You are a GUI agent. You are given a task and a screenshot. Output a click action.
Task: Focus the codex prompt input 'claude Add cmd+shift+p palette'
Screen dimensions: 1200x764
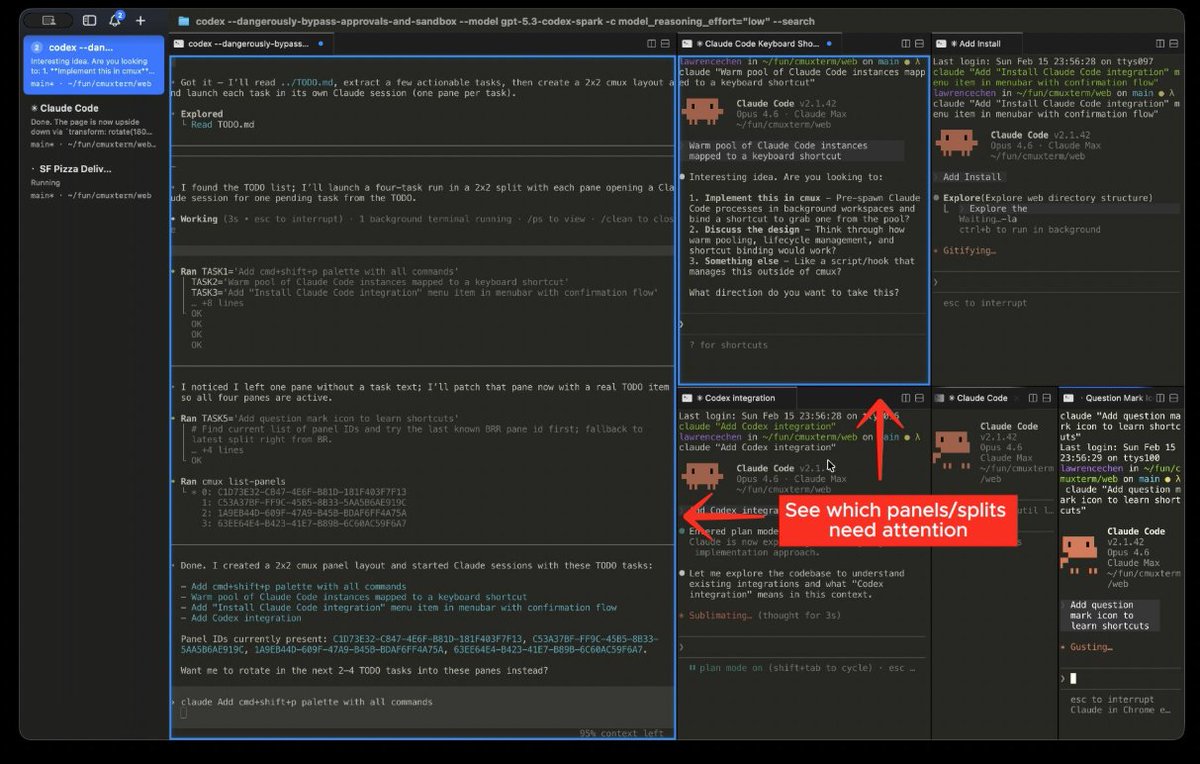tap(420, 702)
